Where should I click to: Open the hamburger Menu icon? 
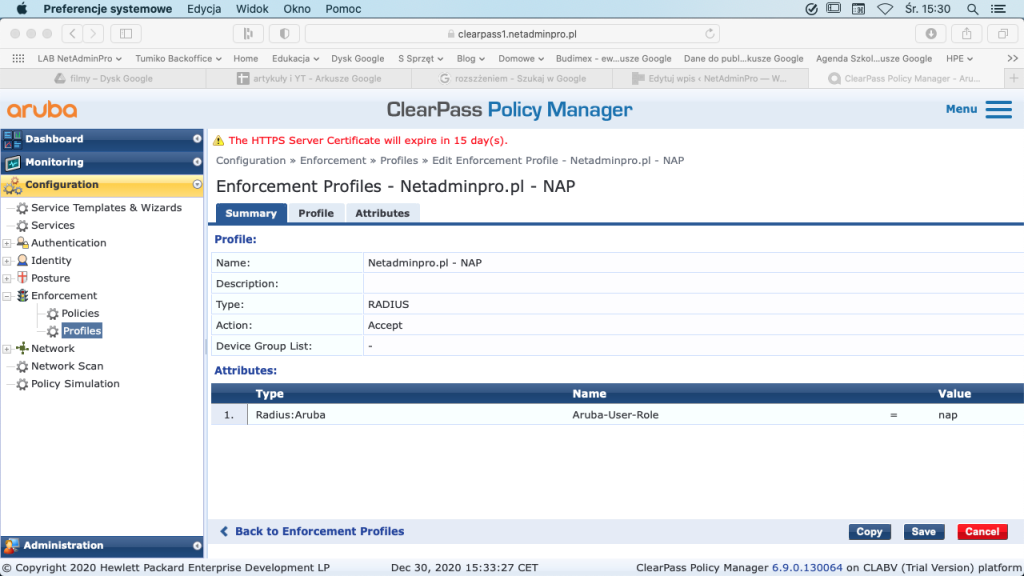pyautogui.click(x=999, y=109)
